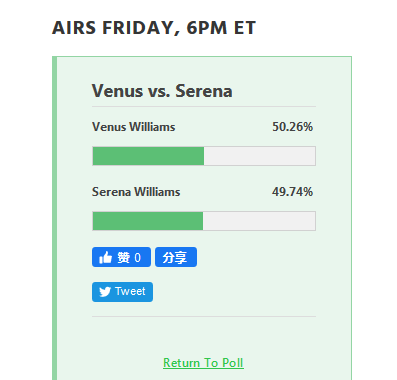This screenshot has height=380, width=397.
Task: Click the Venus vs. Serena poll title
Action: click(162, 91)
